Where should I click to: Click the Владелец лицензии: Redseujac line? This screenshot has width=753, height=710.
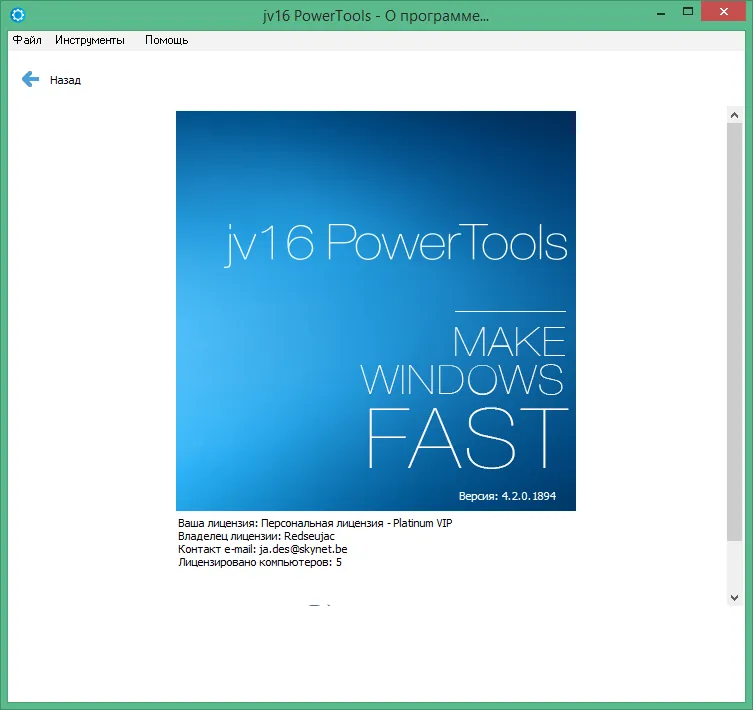256,536
